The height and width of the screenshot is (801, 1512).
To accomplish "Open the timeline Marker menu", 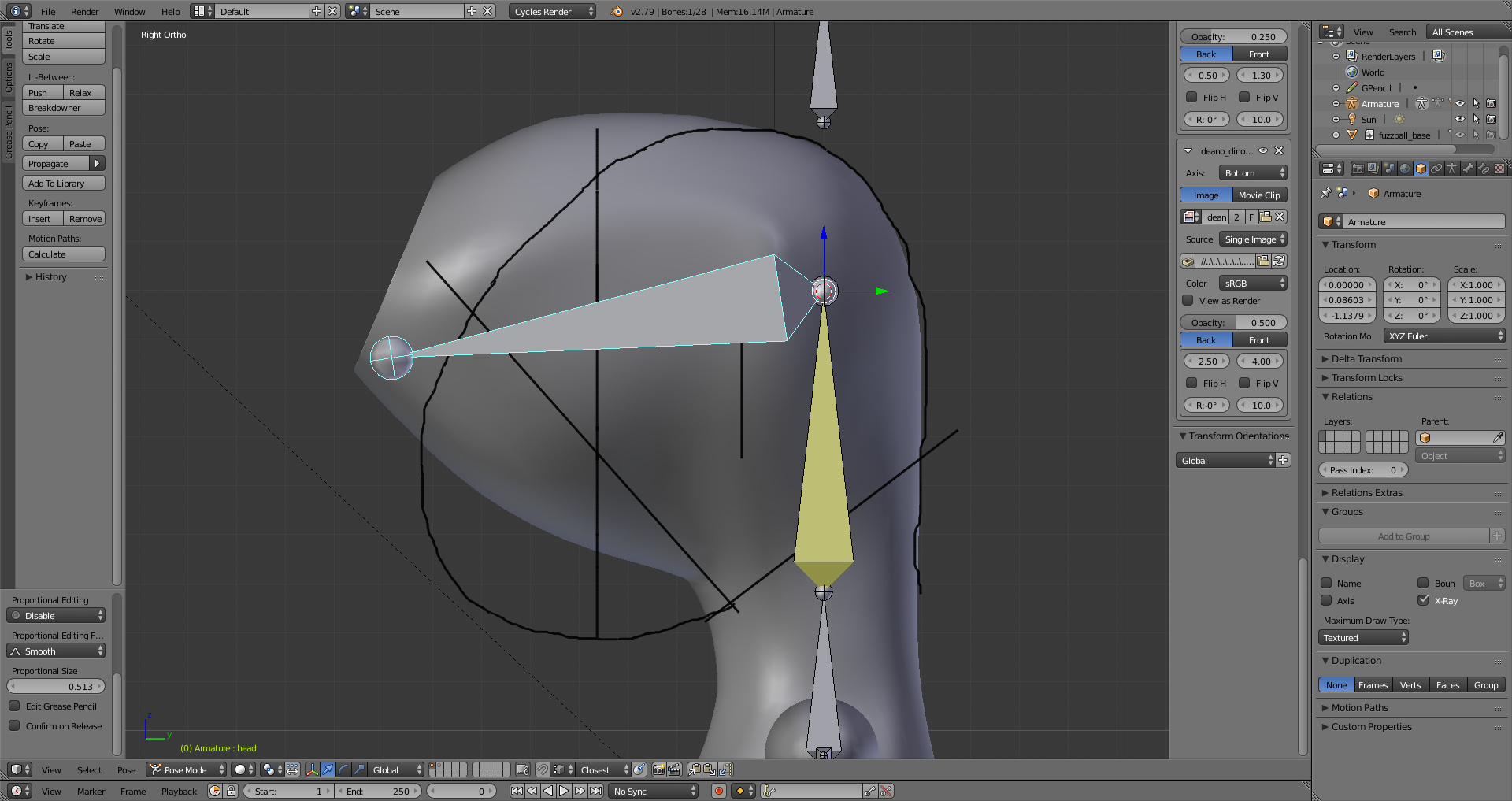I will (91, 792).
